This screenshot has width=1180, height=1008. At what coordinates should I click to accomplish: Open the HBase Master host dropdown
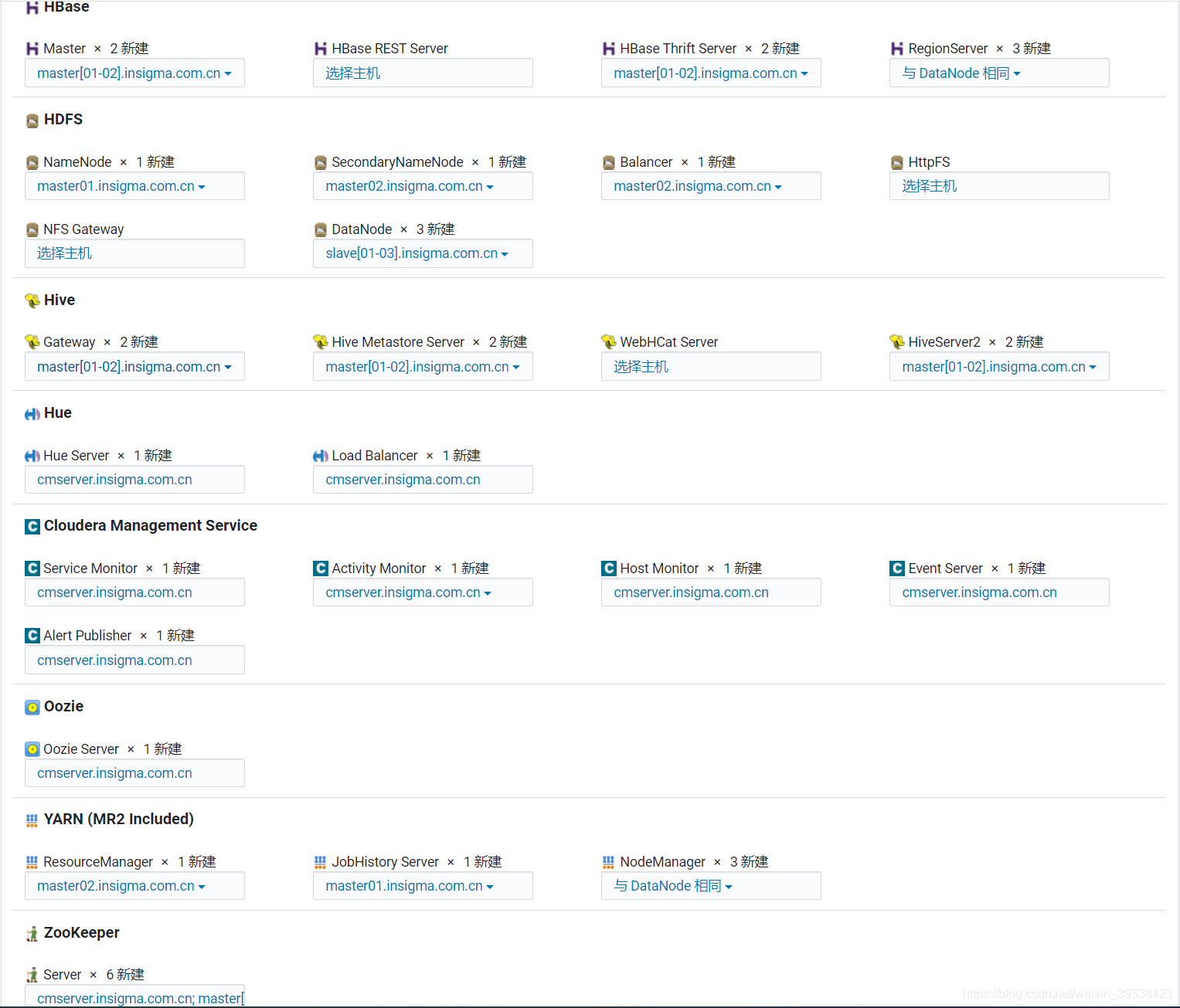[x=134, y=73]
